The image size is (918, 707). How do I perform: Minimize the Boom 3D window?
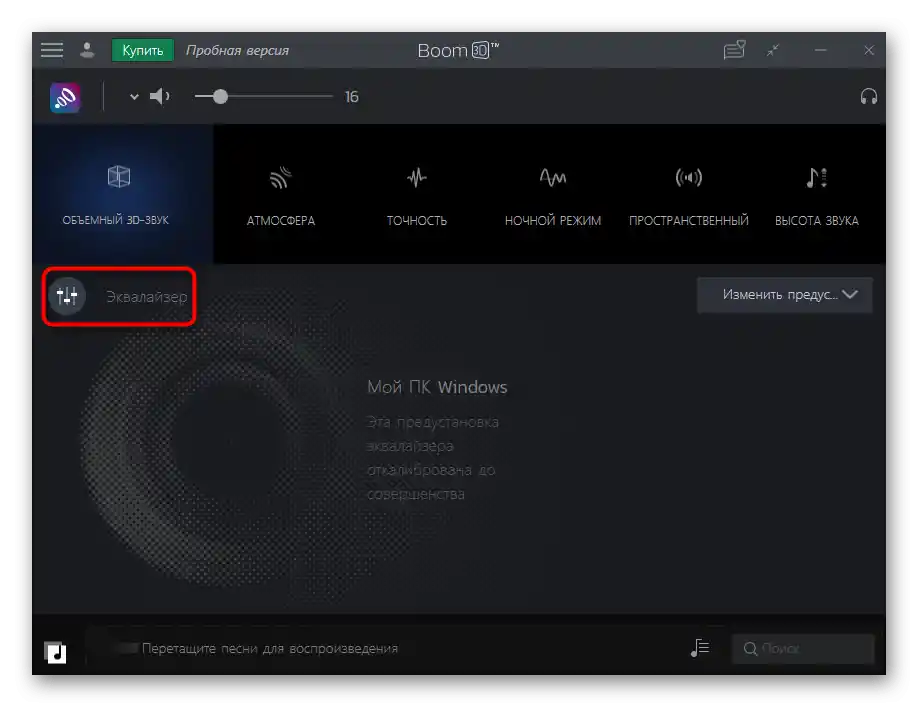tap(821, 50)
